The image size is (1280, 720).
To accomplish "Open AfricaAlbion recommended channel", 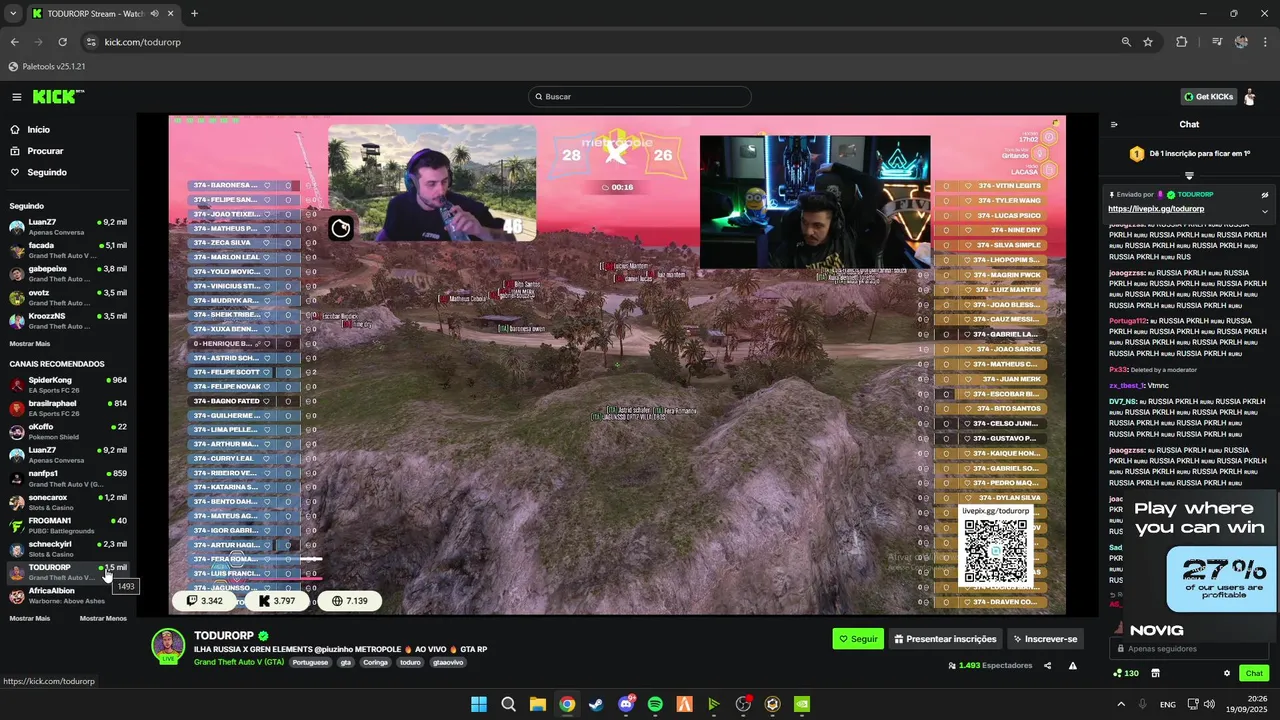I will click(x=68, y=596).
